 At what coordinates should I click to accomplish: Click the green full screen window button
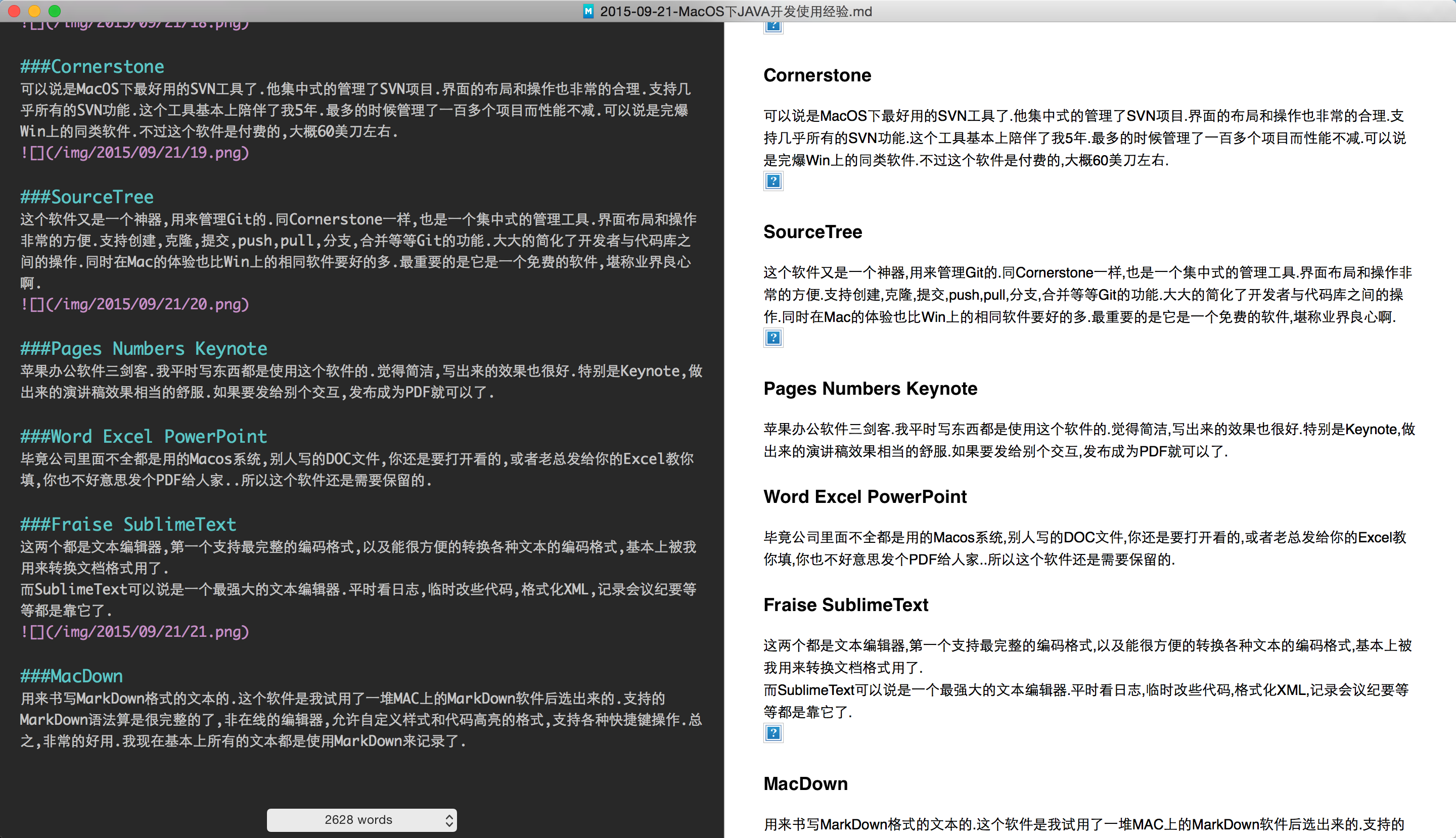(x=55, y=11)
